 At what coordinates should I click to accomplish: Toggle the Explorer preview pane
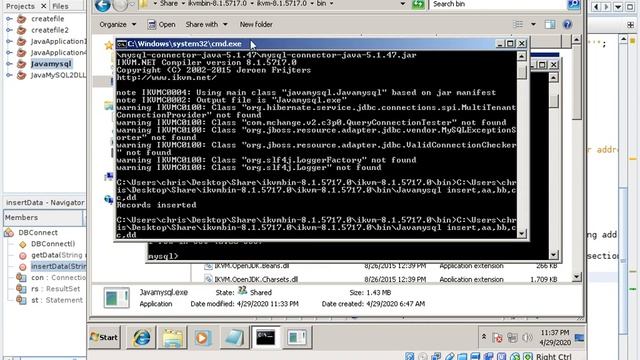550,24
